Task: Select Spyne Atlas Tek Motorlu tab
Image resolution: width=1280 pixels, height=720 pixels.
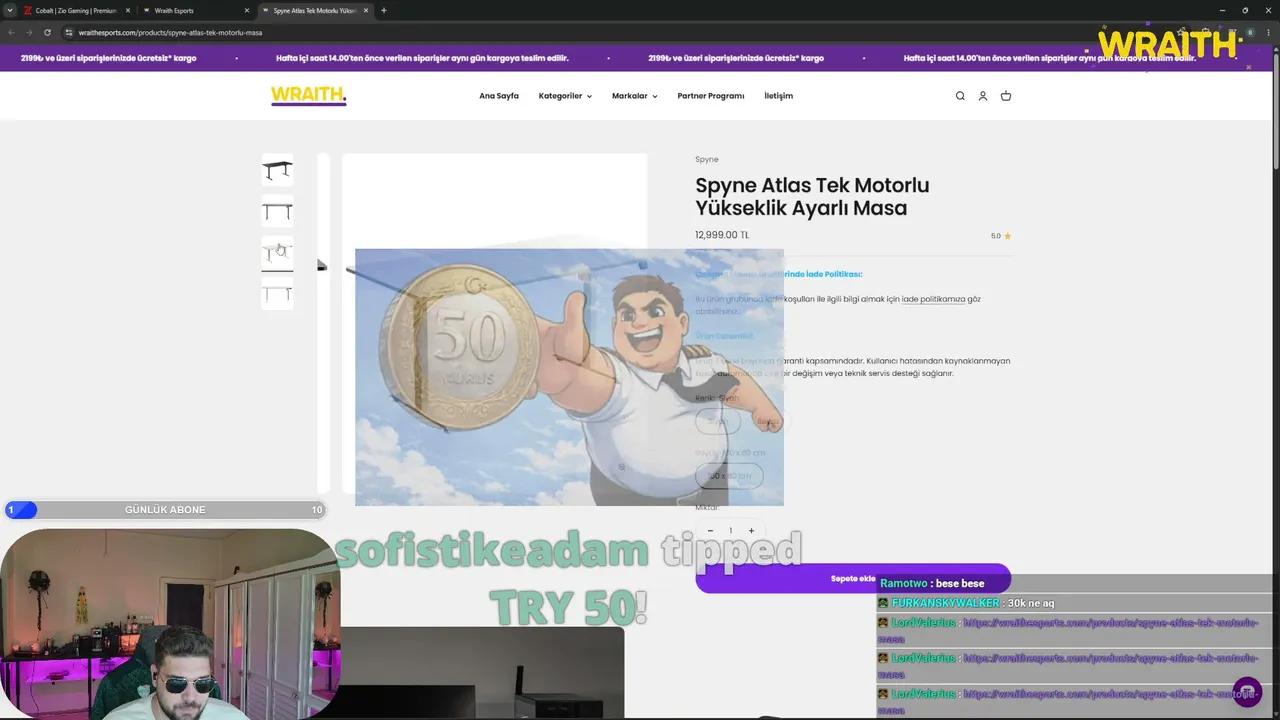Action: pos(314,10)
